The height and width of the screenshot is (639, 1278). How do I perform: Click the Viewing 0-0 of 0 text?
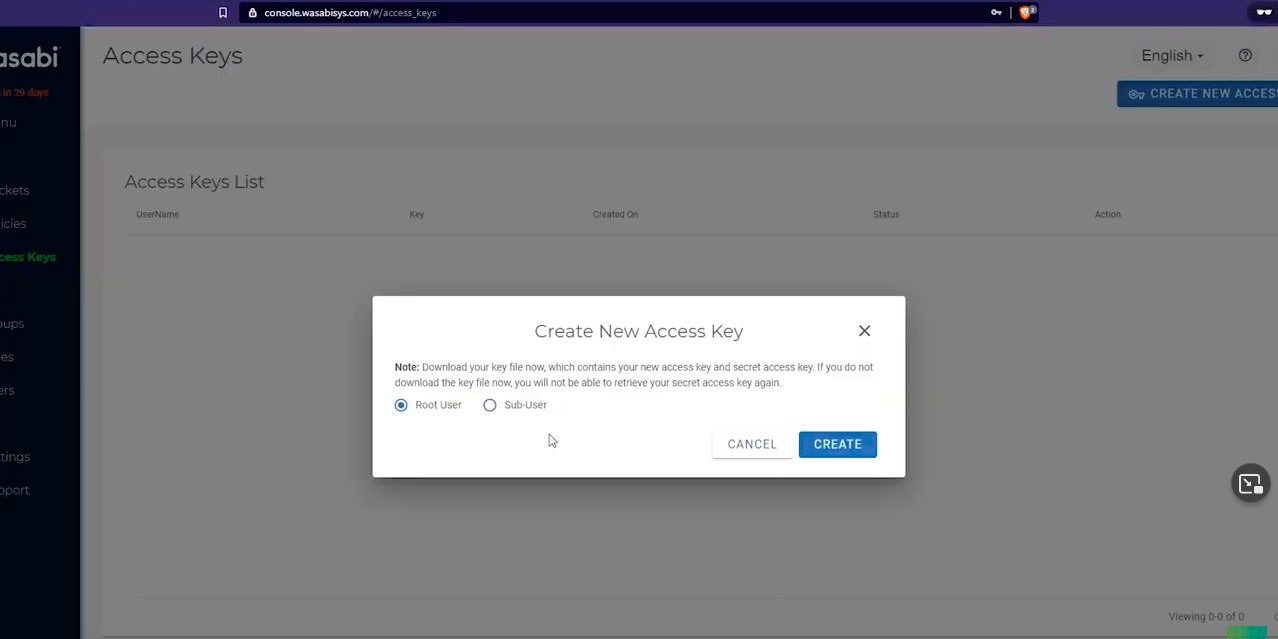pos(1206,617)
